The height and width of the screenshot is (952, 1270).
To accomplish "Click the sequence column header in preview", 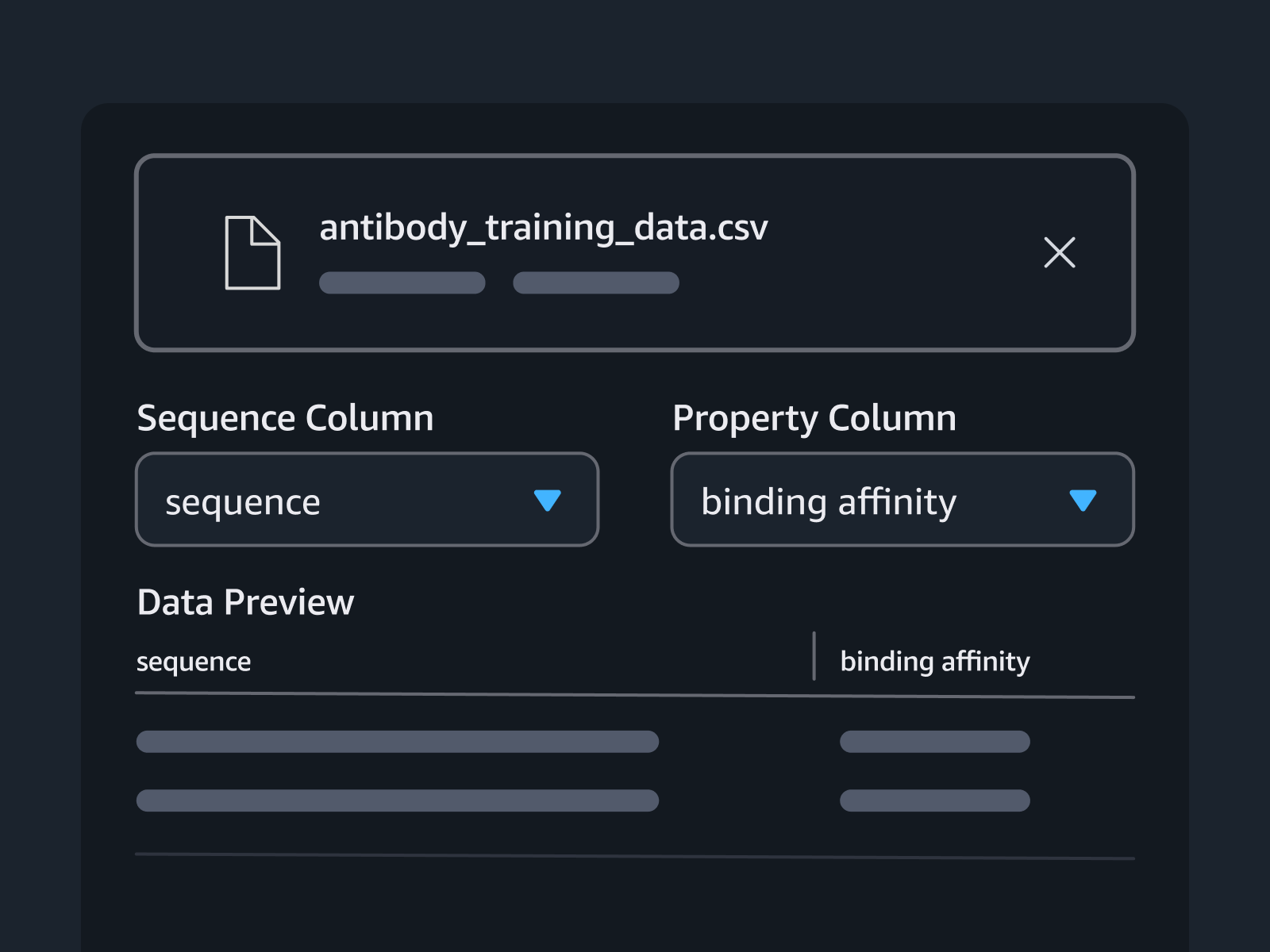I will [193, 661].
